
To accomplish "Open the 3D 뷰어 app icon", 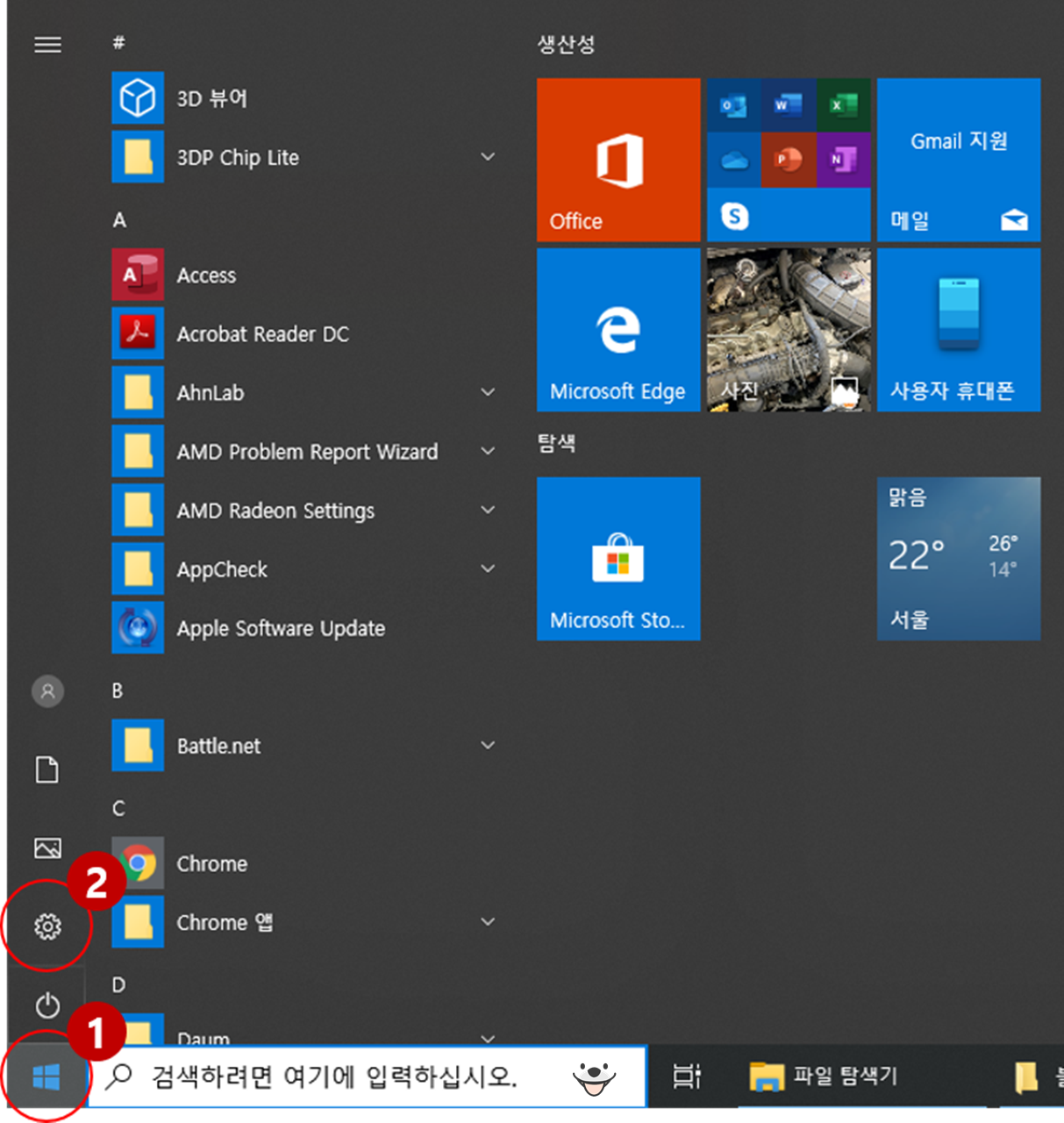I will tap(138, 97).
